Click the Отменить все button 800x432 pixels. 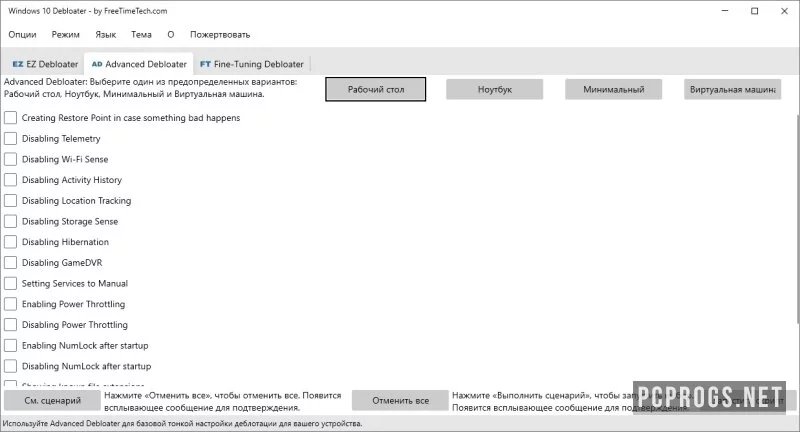click(x=401, y=401)
